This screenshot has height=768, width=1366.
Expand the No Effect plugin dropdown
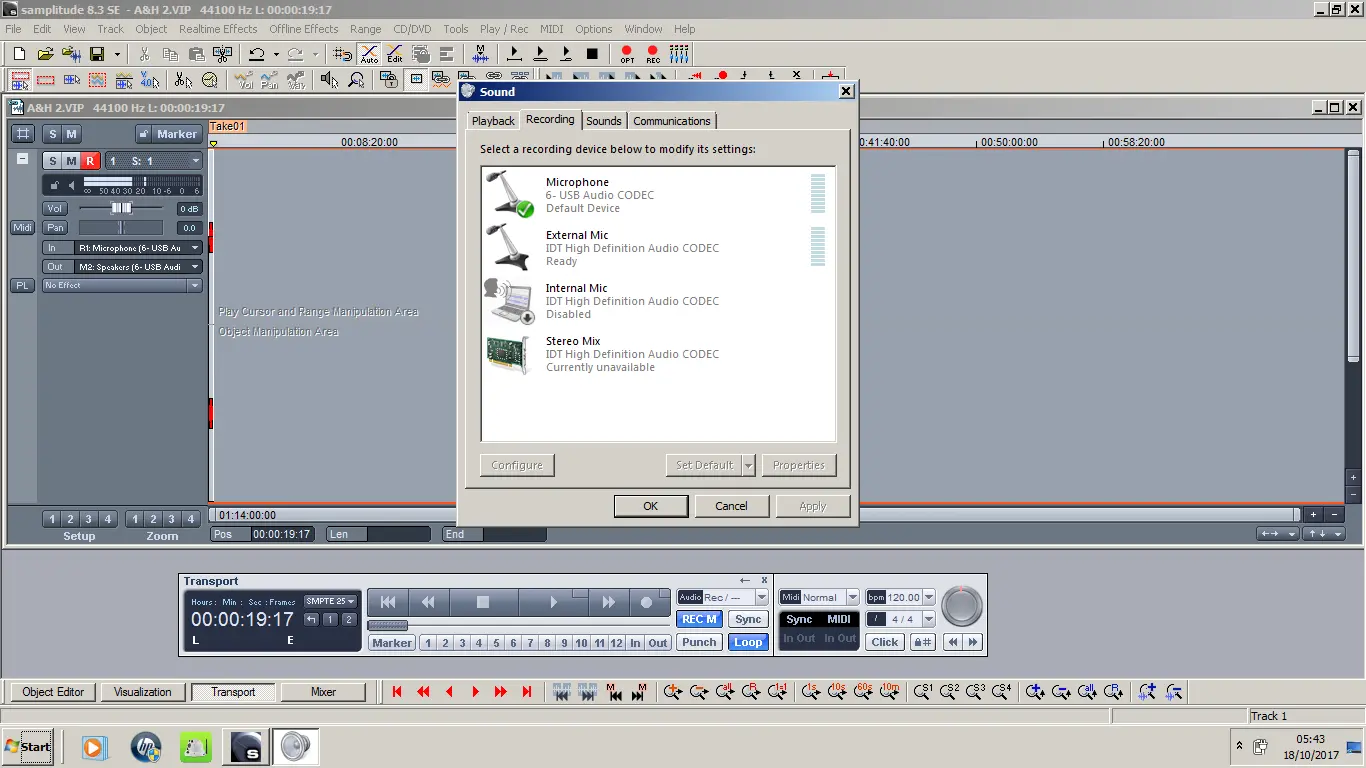(195, 286)
